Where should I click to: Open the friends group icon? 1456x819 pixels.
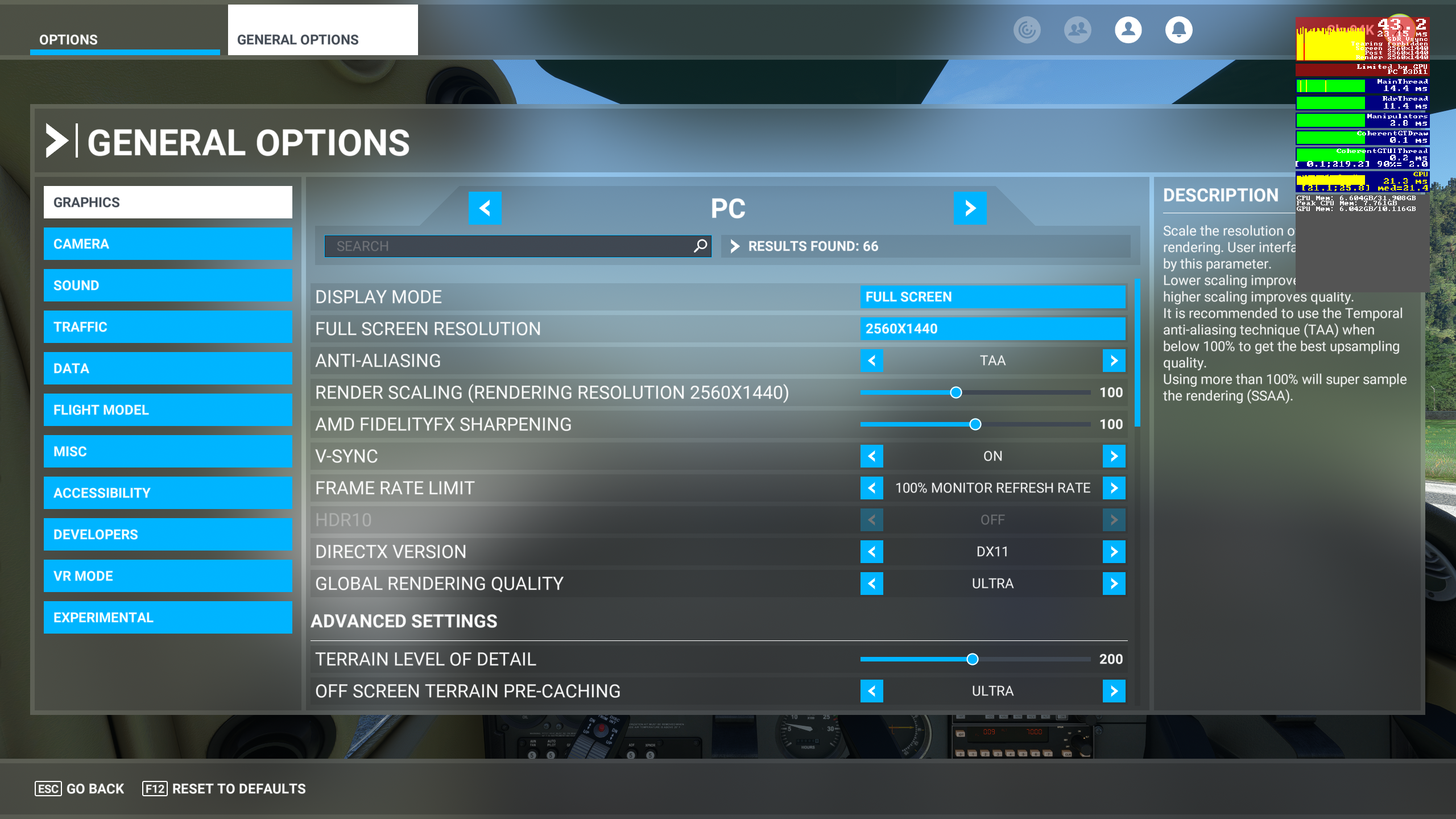(x=1077, y=30)
